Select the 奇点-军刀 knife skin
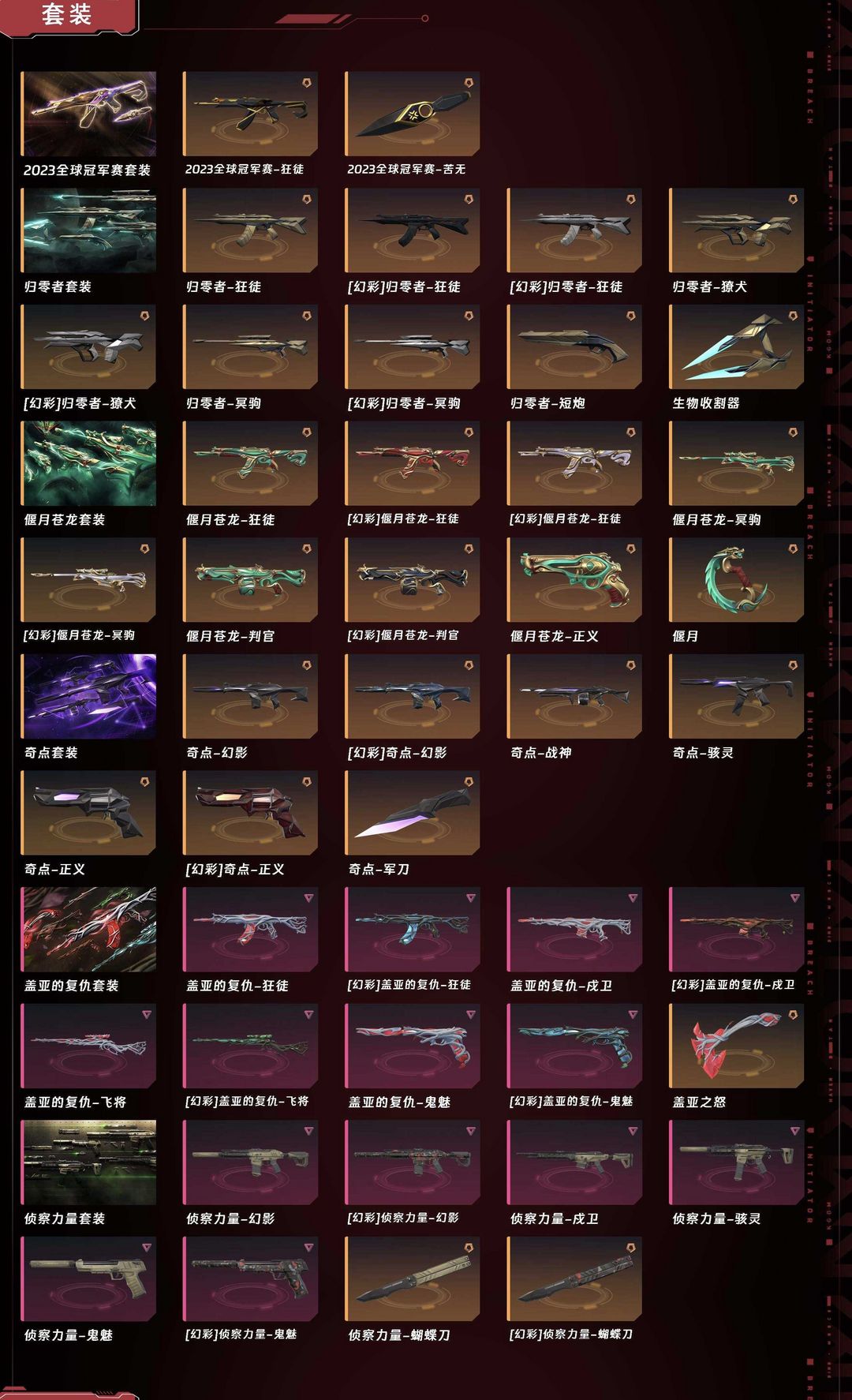Screen dimensions: 852x1400 click(x=413, y=813)
